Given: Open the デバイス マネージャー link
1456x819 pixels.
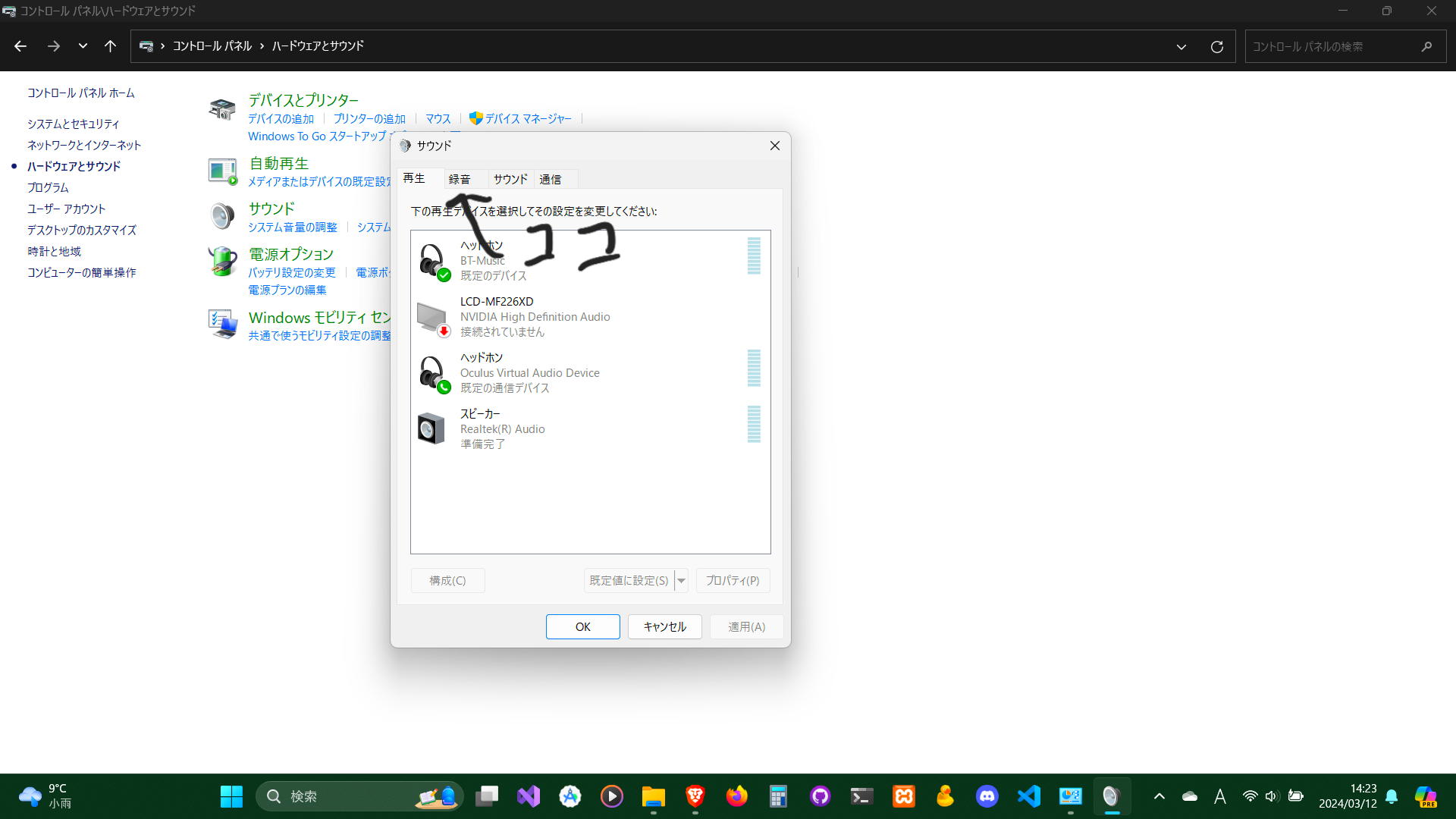Looking at the screenshot, I should coord(528,119).
